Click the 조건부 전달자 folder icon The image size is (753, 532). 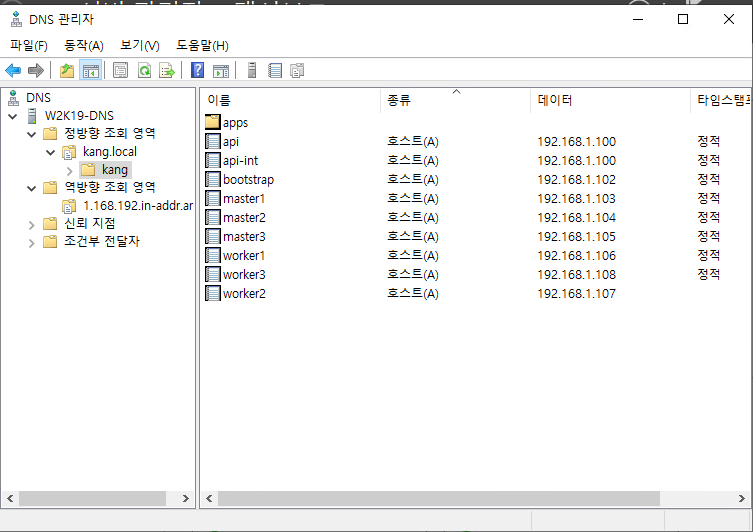(50, 242)
